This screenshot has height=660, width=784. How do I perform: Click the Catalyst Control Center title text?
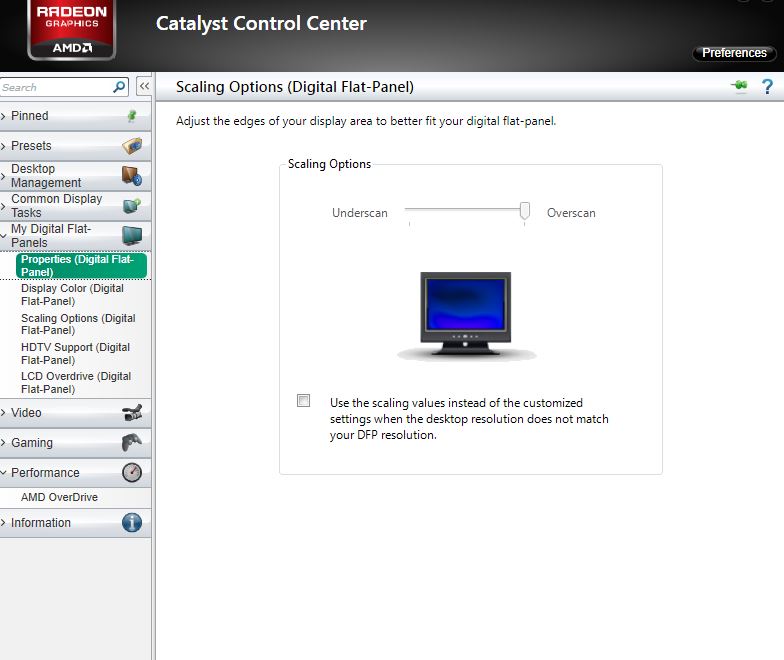click(261, 24)
